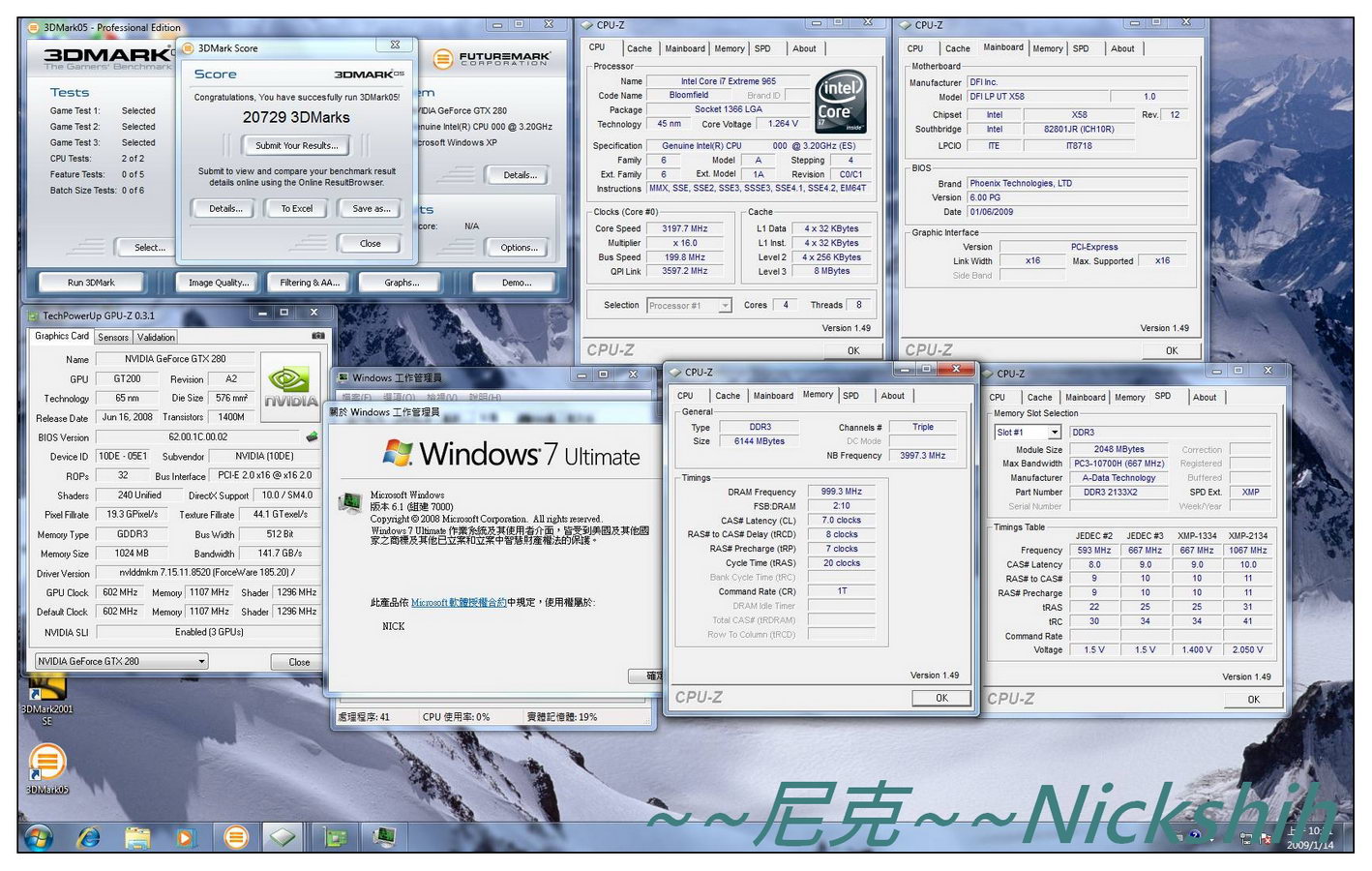Open Filtering & AA settings in 3DMark05

click(310, 283)
